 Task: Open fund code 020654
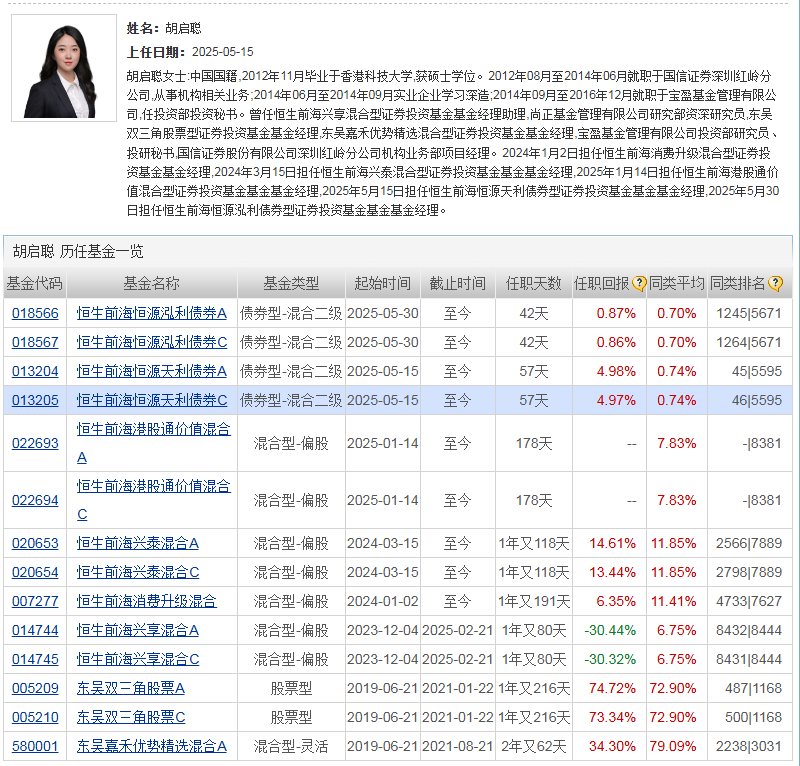point(35,573)
